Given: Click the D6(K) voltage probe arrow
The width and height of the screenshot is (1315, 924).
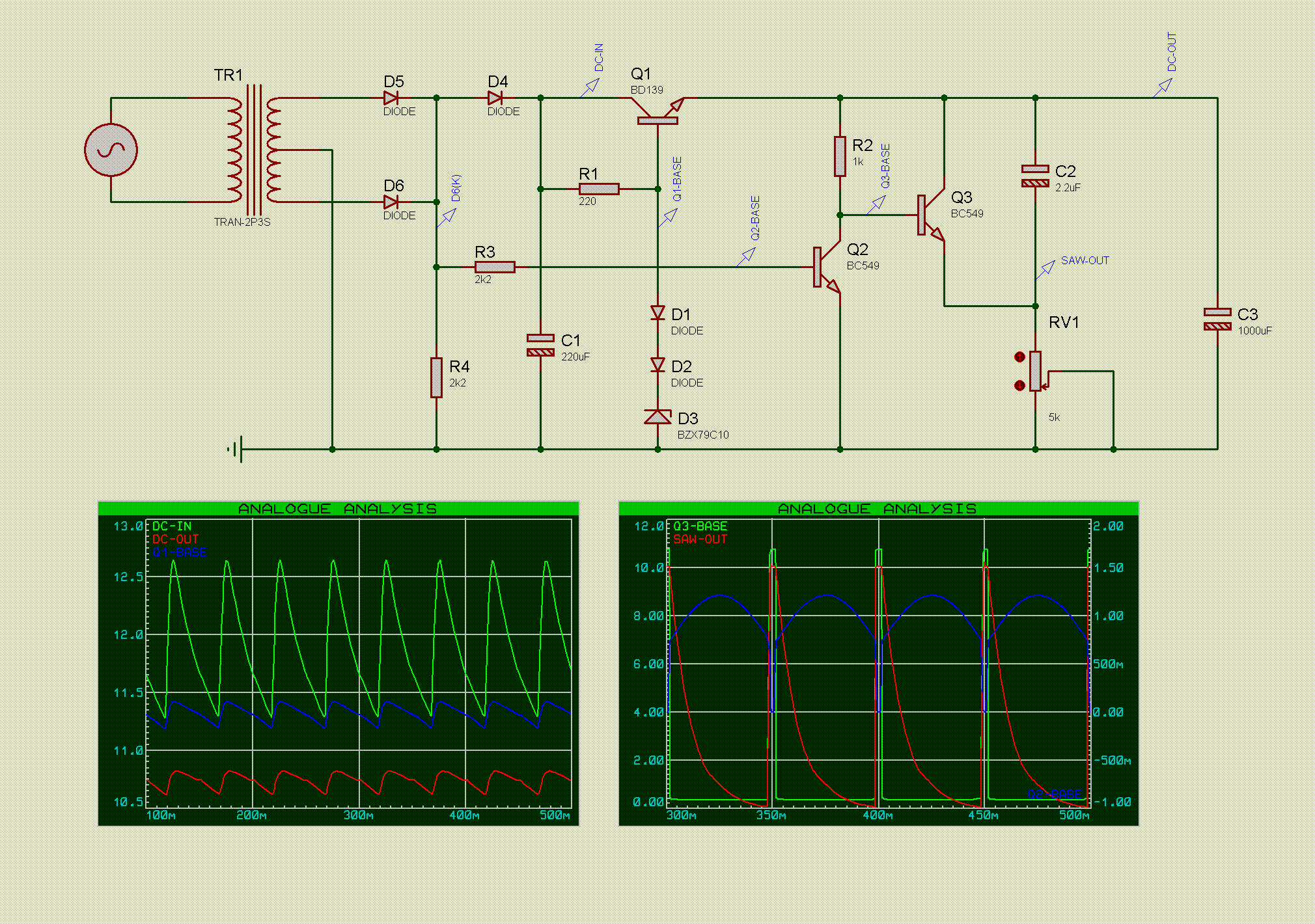Looking at the screenshot, I should click(447, 218).
